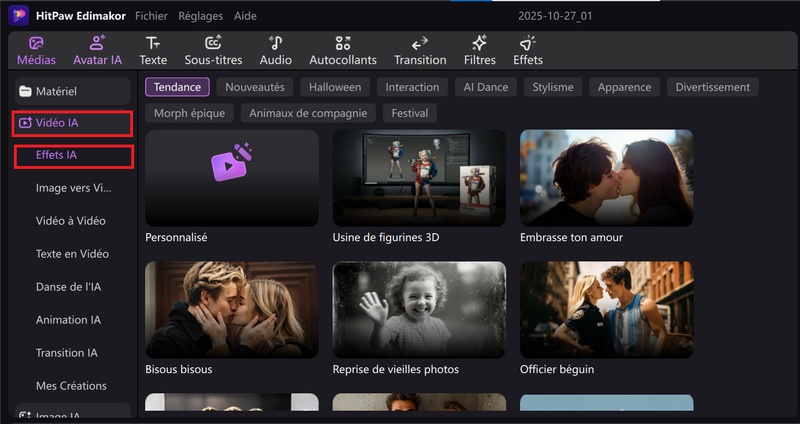800x424 pixels.
Task: Open the Transition tool
Action: [420, 43]
